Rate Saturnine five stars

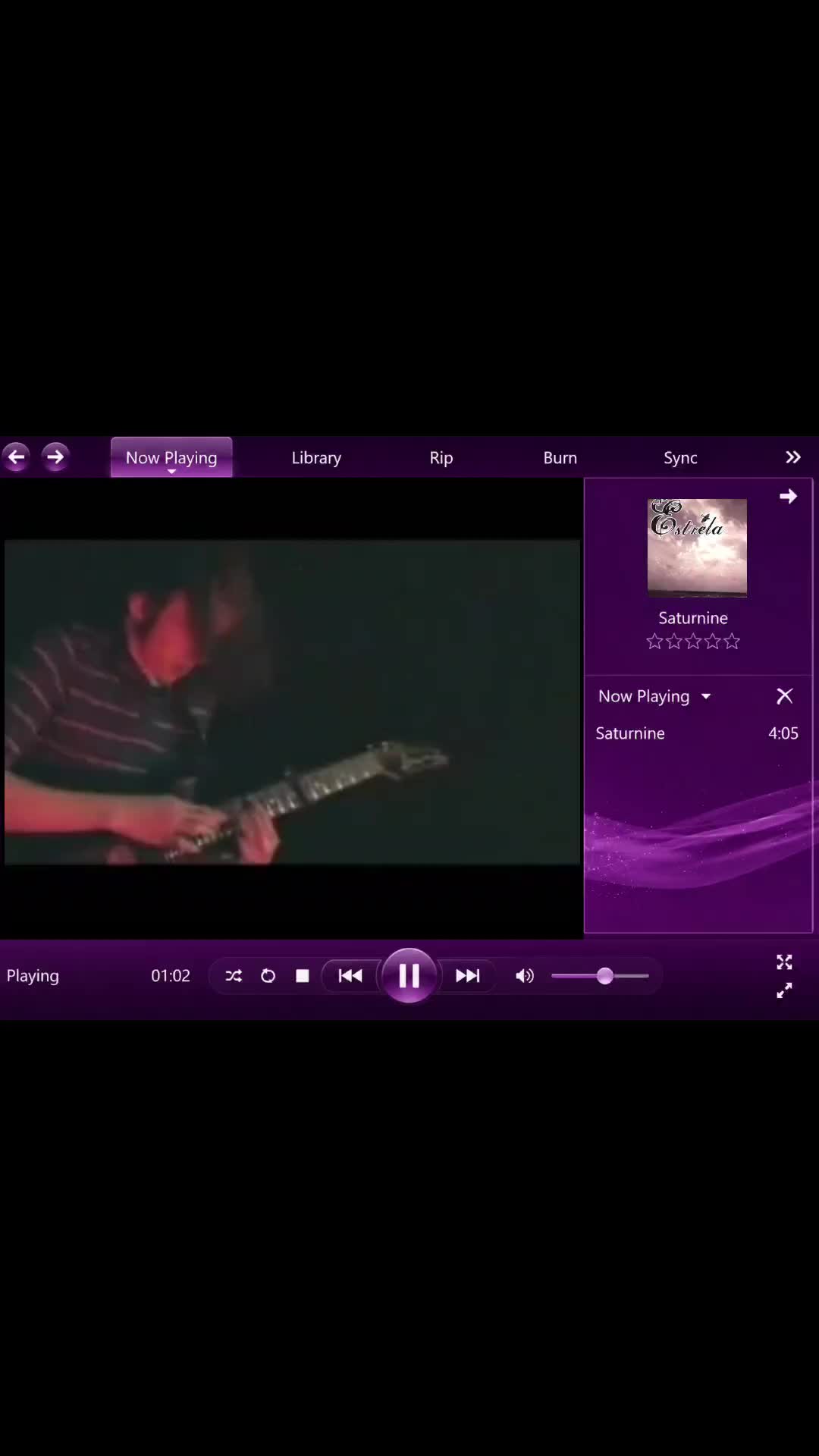click(x=732, y=642)
